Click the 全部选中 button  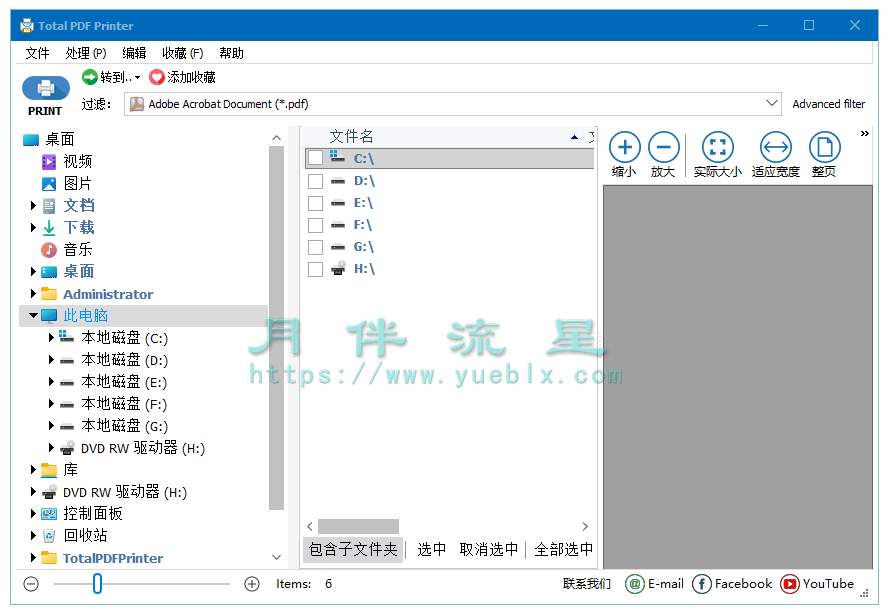click(x=563, y=549)
